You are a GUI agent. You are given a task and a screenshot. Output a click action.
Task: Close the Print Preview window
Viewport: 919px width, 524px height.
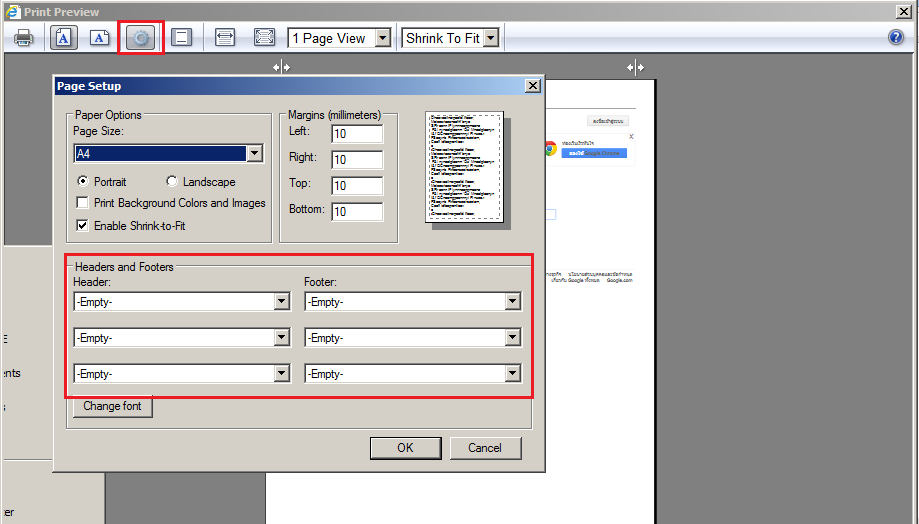pyautogui.click(x=904, y=11)
